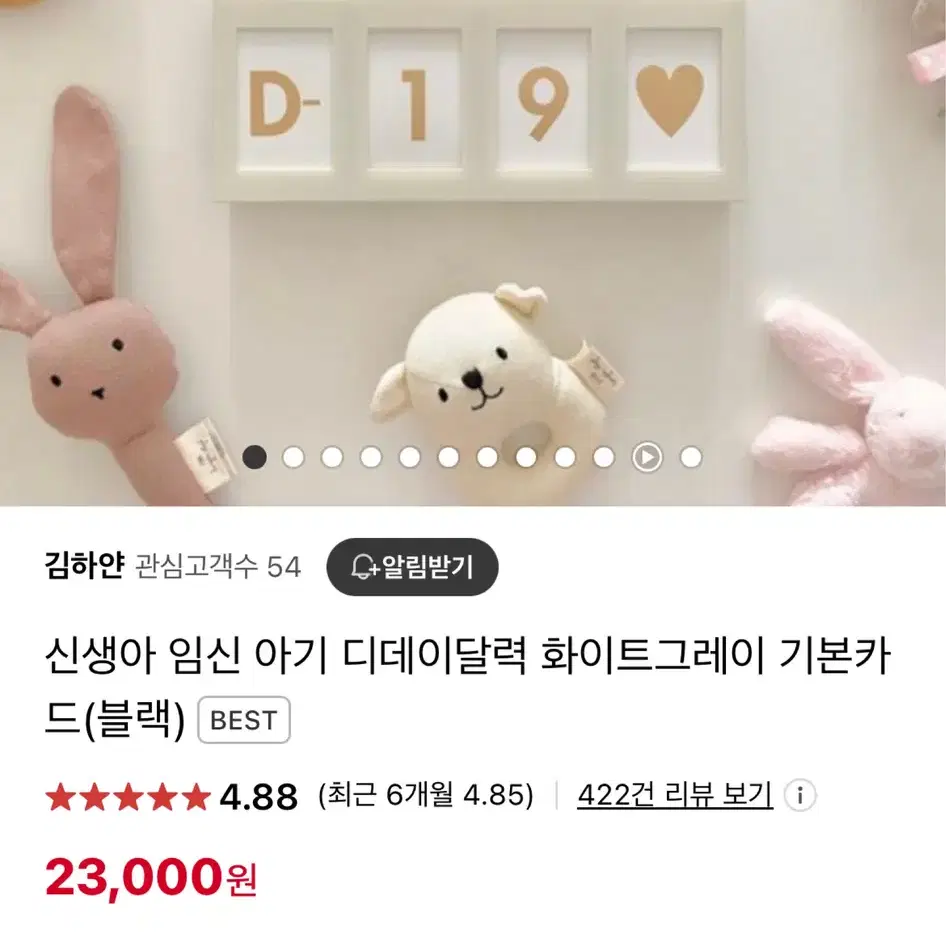
Task: Open the D-19 product main image
Action: coord(473,253)
